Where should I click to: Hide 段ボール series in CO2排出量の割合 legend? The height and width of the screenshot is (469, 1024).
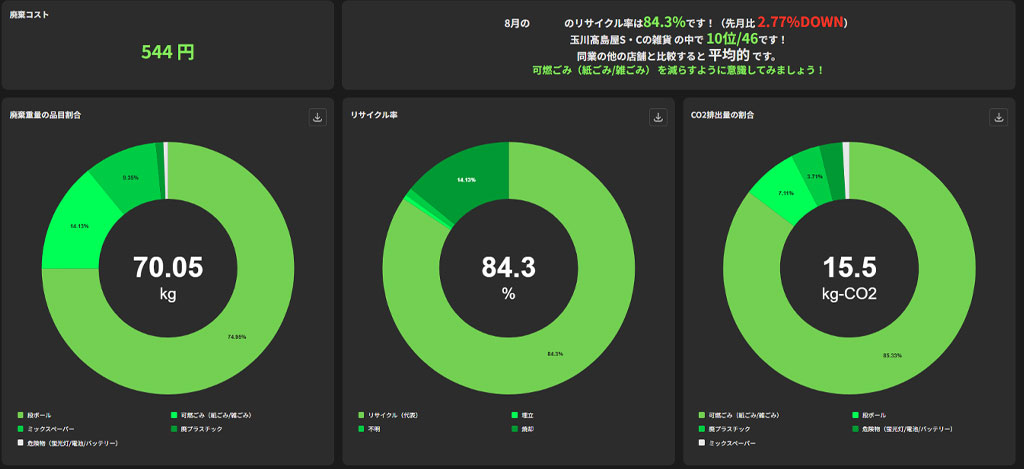point(867,414)
